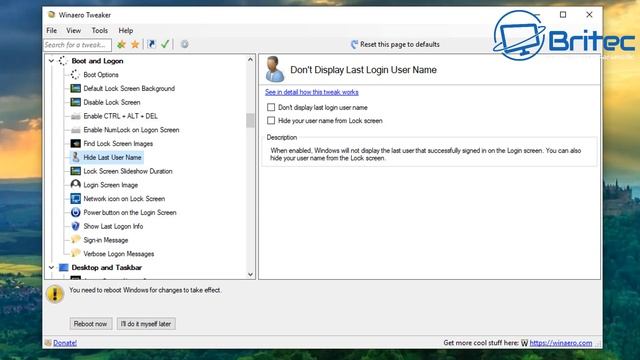Click the Reboot now button

(91, 324)
